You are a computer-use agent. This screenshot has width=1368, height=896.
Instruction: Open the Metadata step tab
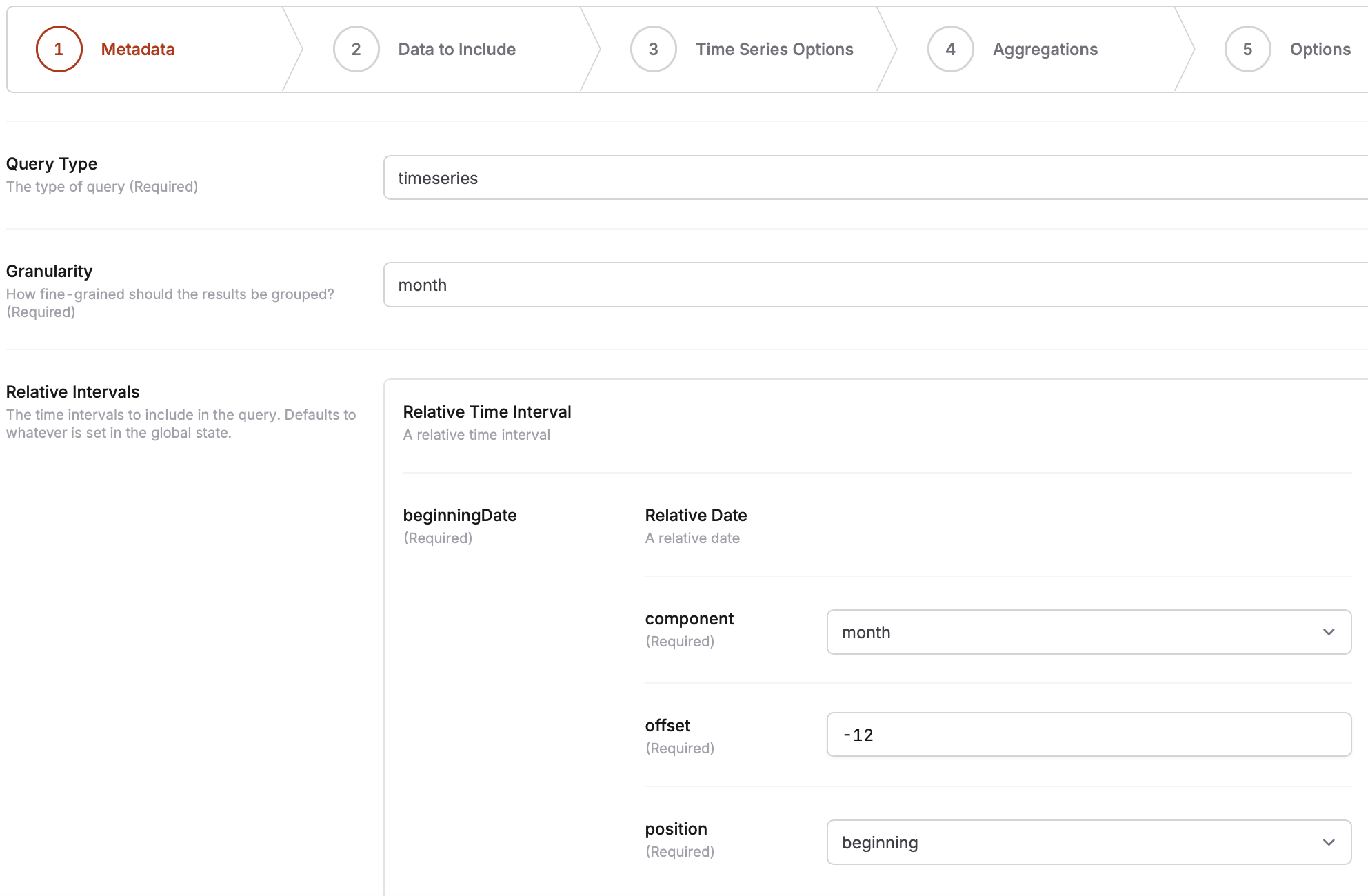tap(137, 49)
